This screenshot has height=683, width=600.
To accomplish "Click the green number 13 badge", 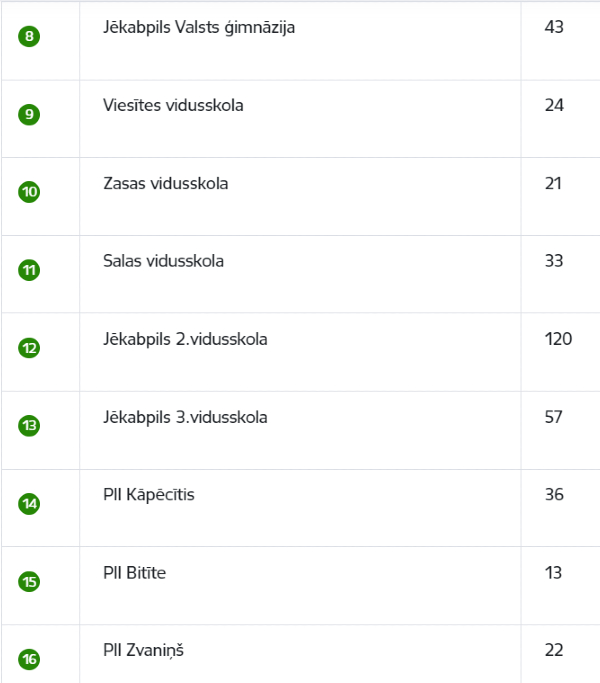I will tap(29, 426).
